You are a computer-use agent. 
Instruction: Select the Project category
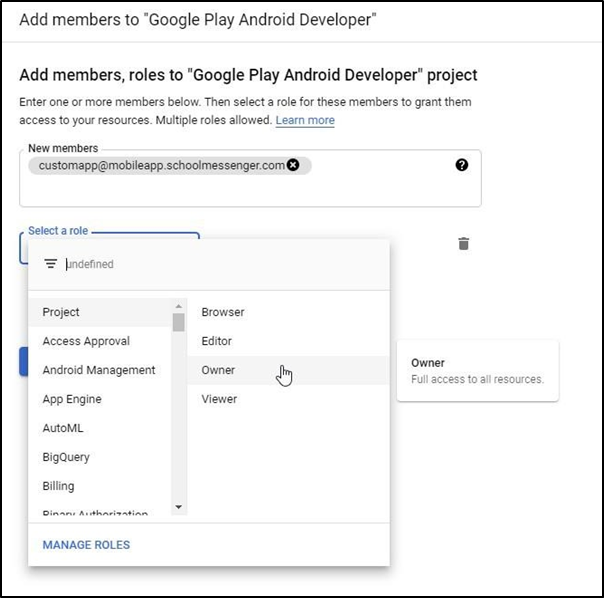point(61,312)
